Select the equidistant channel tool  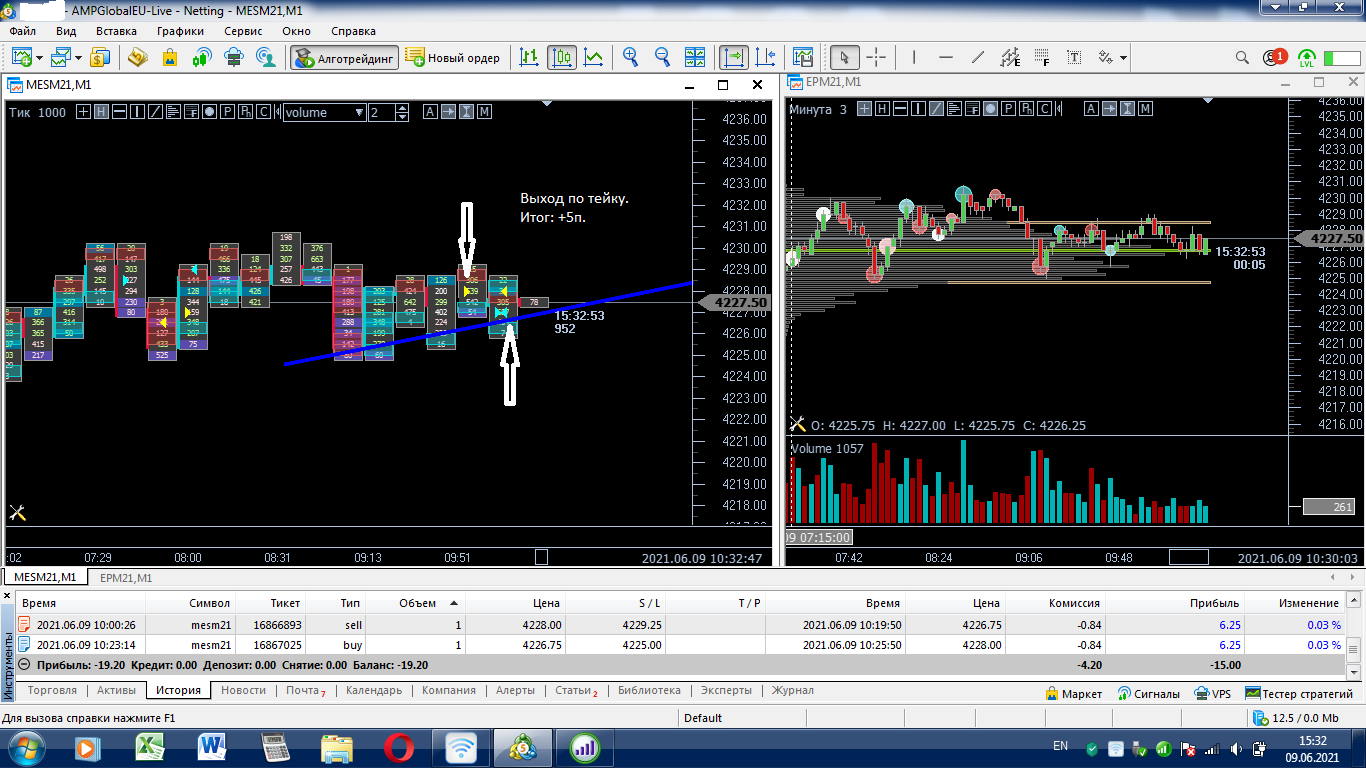[x=1010, y=57]
